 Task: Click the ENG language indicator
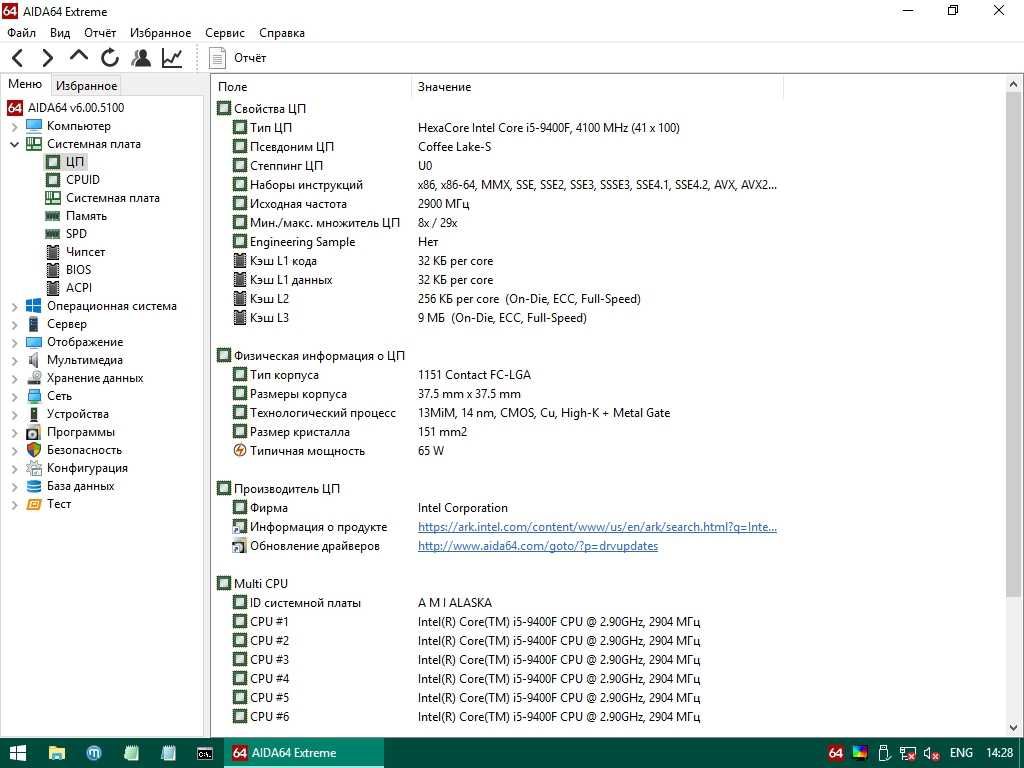(x=961, y=753)
